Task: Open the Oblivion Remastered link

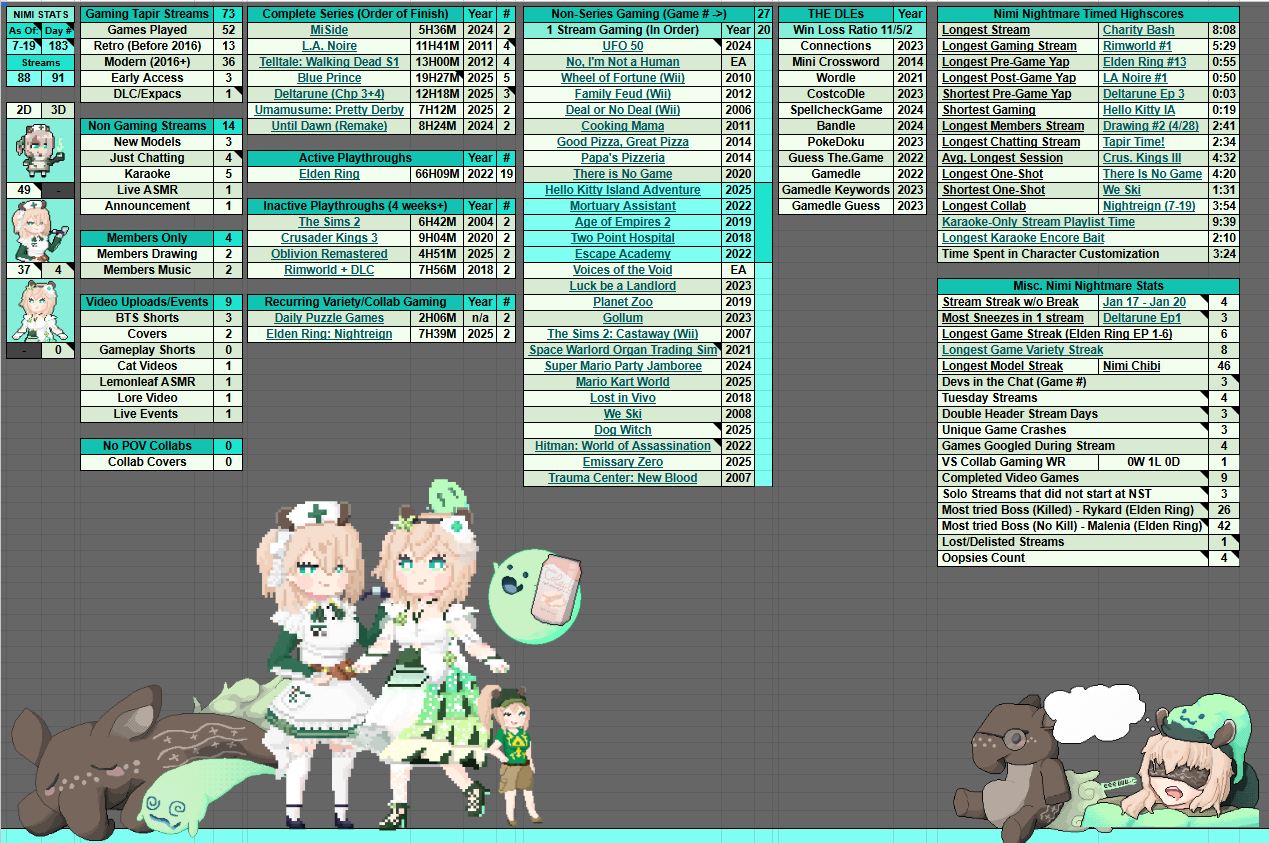Action: click(329, 254)
